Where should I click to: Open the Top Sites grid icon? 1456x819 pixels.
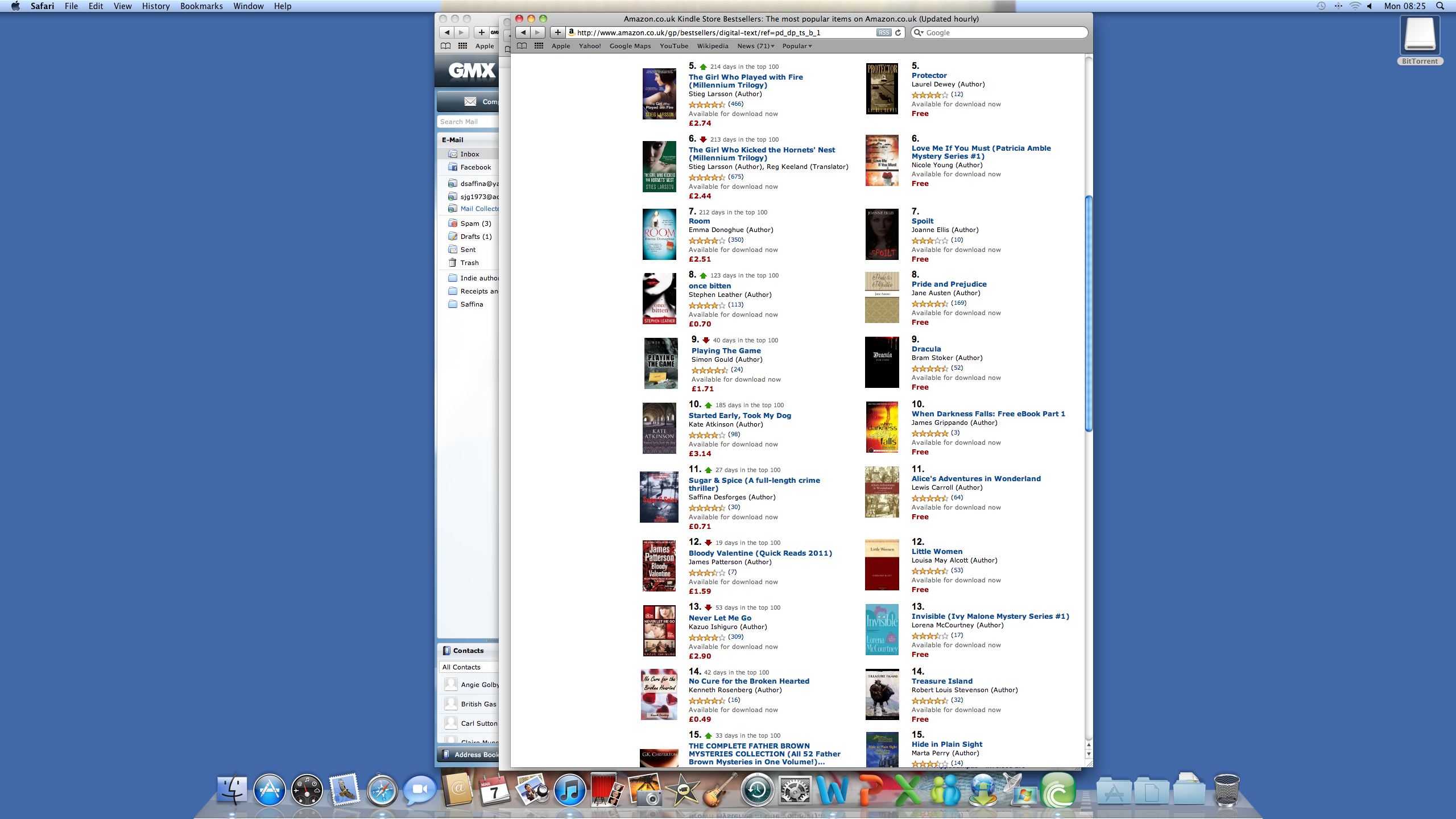[539, 46]
